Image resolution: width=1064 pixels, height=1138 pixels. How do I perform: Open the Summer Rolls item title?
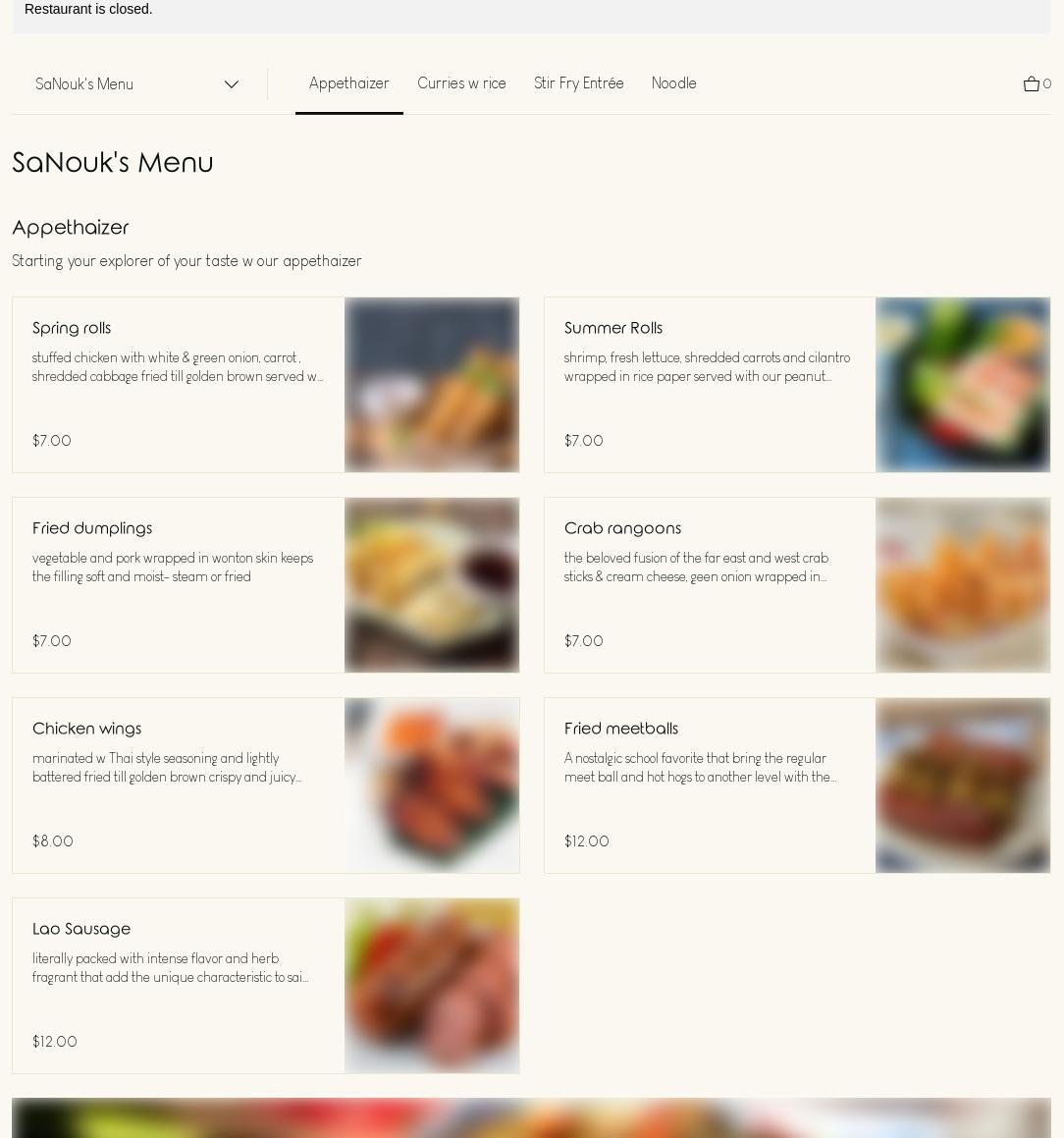click(613, 328)
